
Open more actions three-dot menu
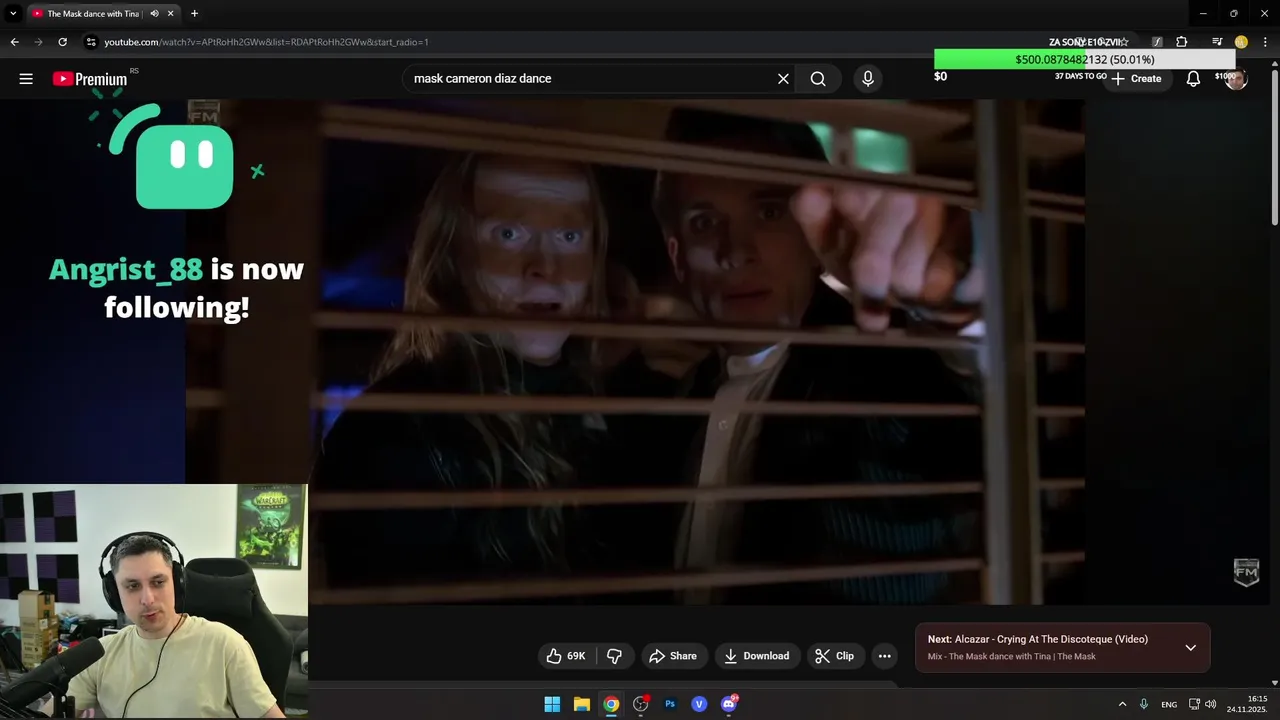point(884,656)
